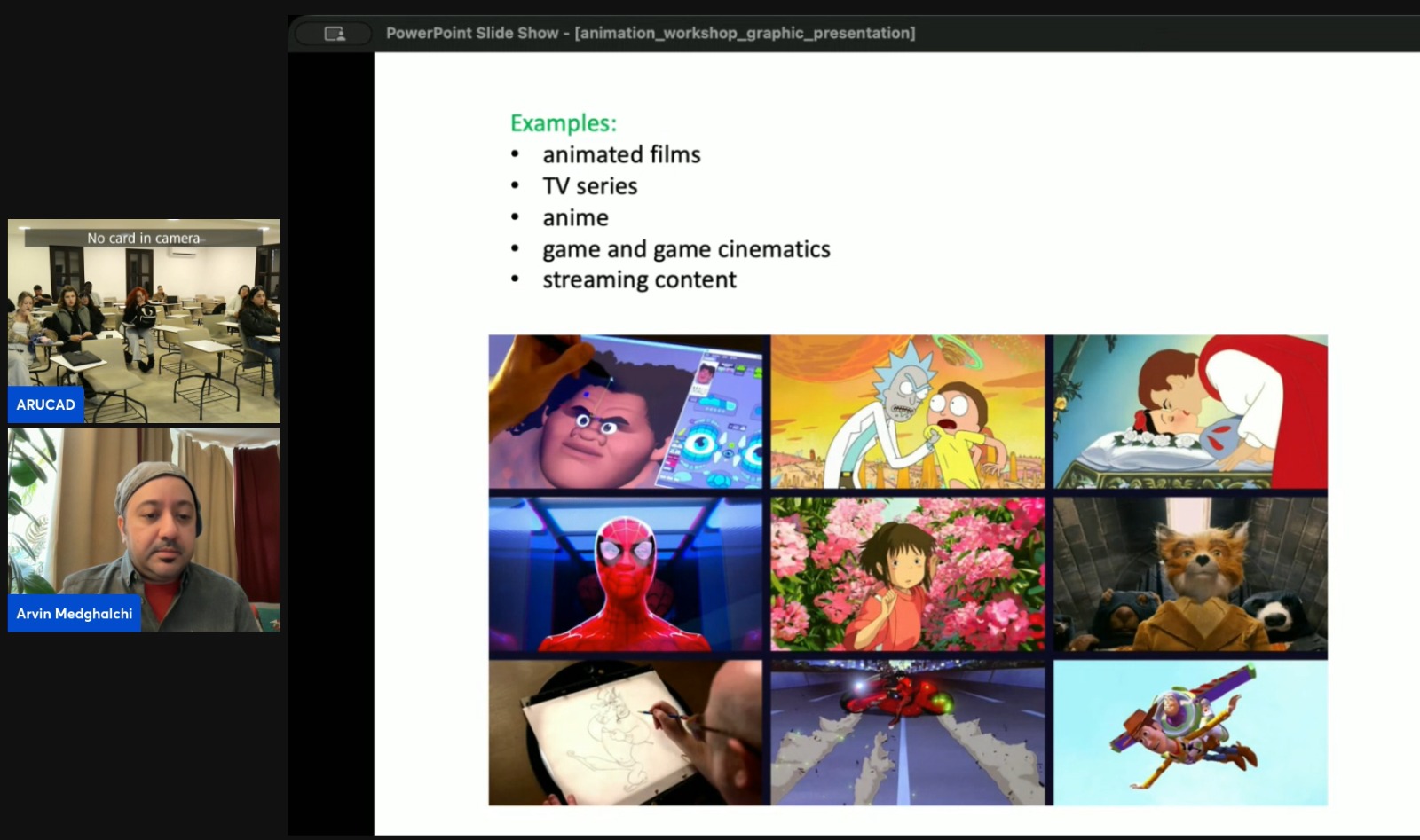Click the hand-drawn sketch animator image

(x=625, y=733)
